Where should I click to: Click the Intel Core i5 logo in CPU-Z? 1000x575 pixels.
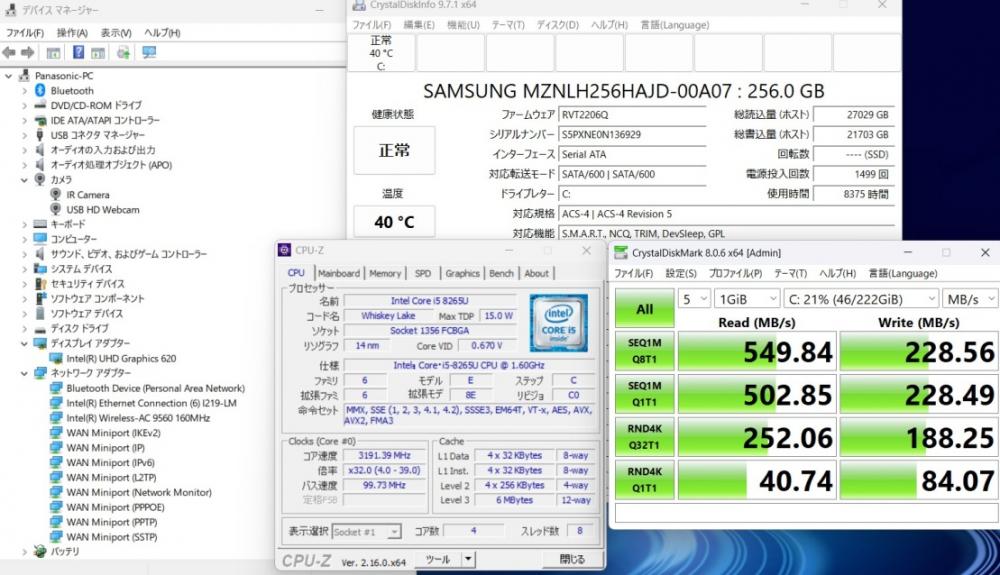coord(559,323)
